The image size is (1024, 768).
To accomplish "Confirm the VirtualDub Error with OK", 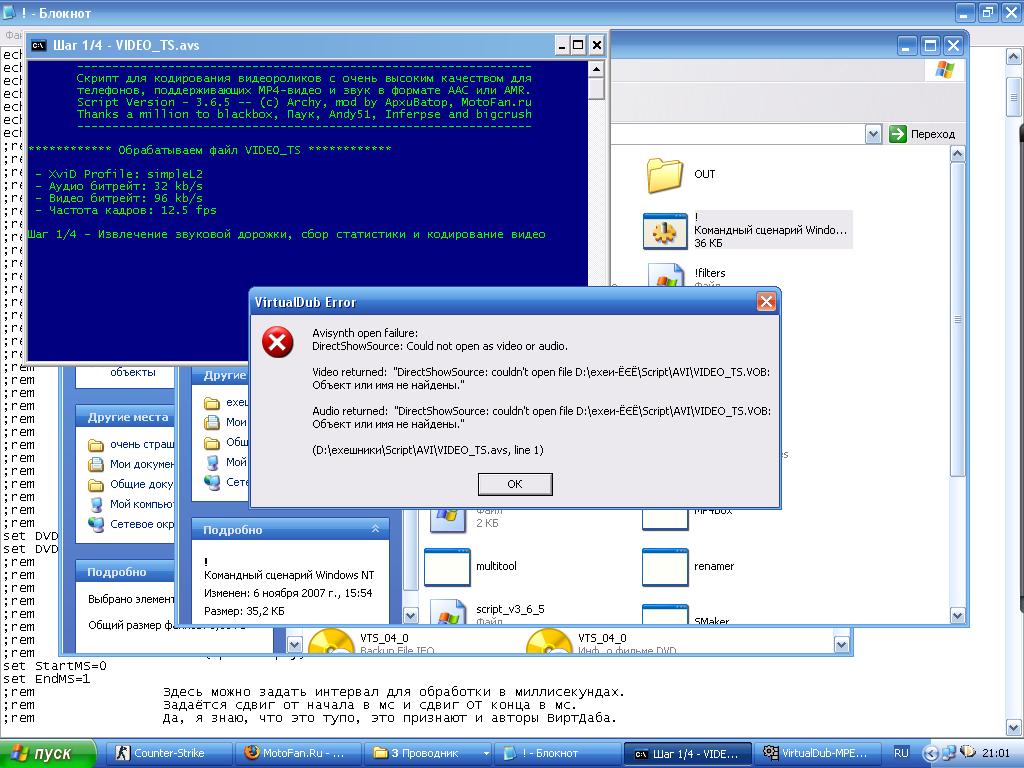I will click(x=515, y=484).
